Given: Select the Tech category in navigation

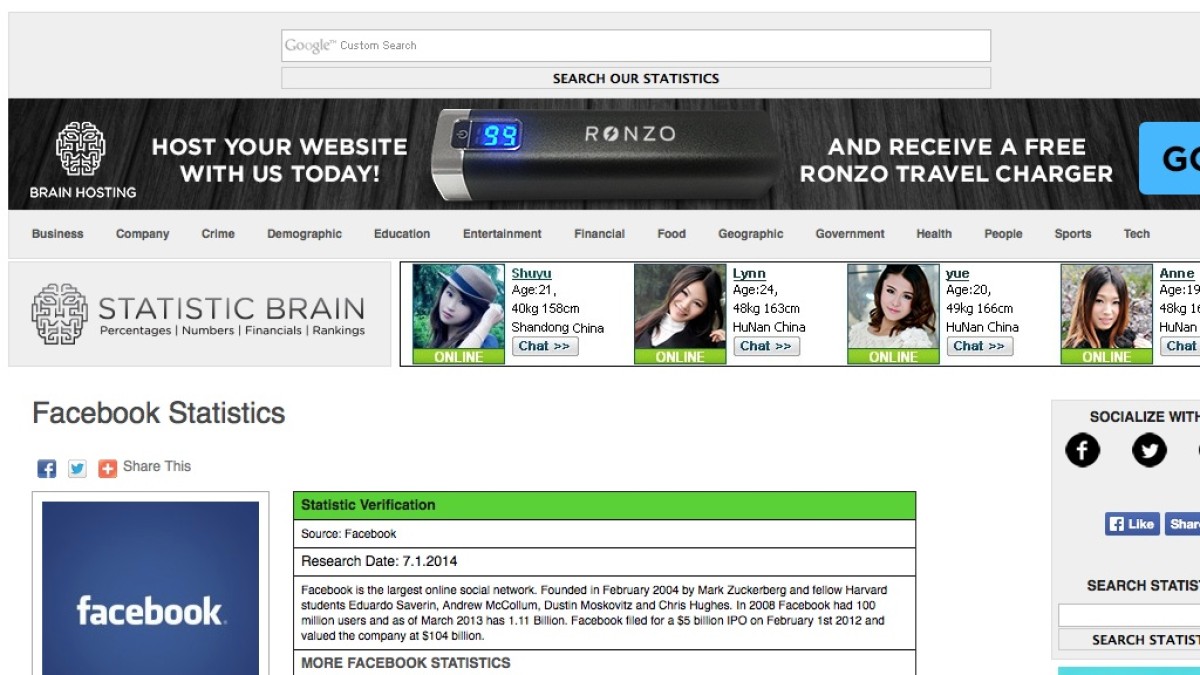Looking at the screenshot, I should (x=1136, y=234).
